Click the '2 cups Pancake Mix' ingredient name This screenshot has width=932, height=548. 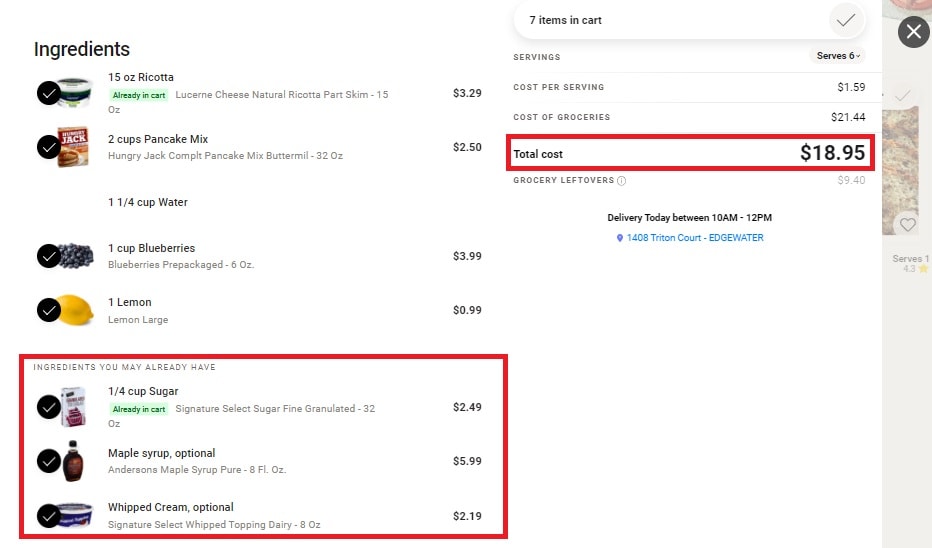(x=158, y=139)
